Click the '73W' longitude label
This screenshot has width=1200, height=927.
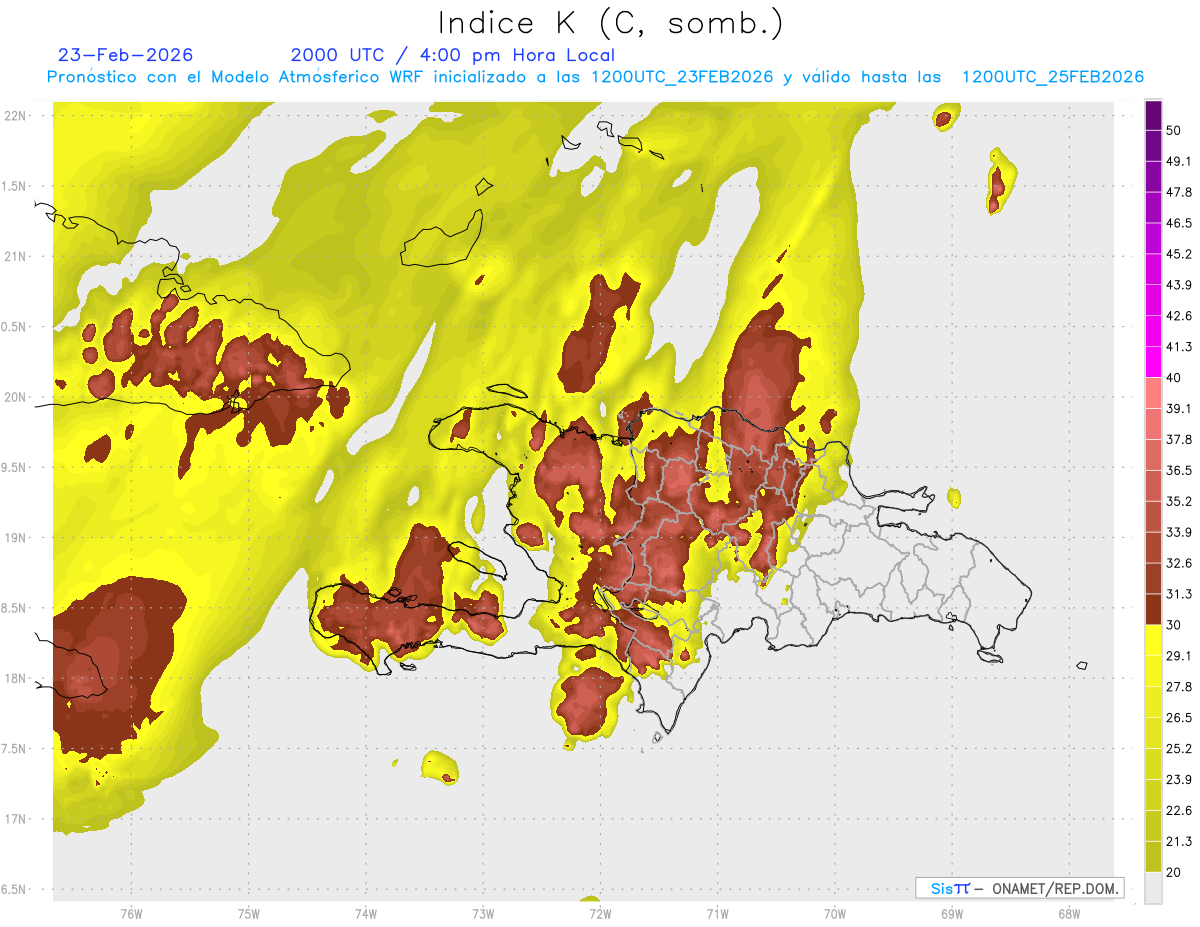pos(483,913)
